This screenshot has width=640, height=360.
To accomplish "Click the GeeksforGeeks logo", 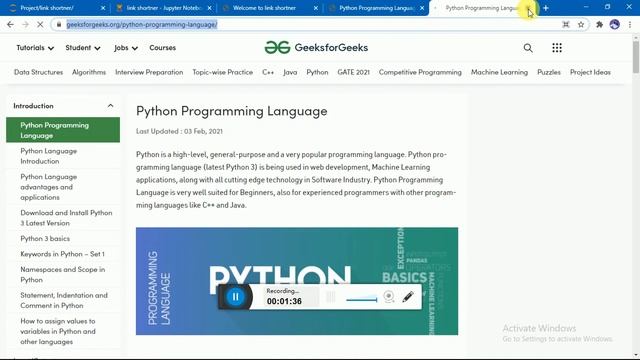I will 316,48.
